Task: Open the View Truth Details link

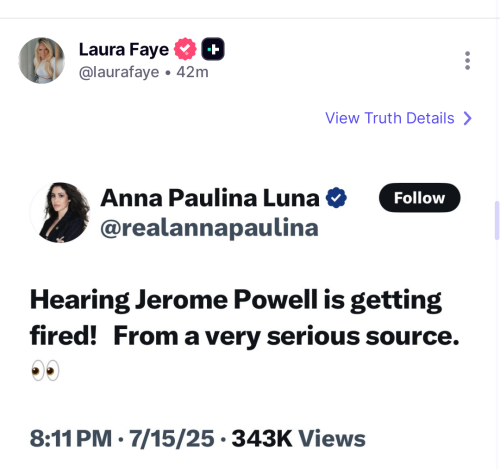Action: click(x=390, y=118)
